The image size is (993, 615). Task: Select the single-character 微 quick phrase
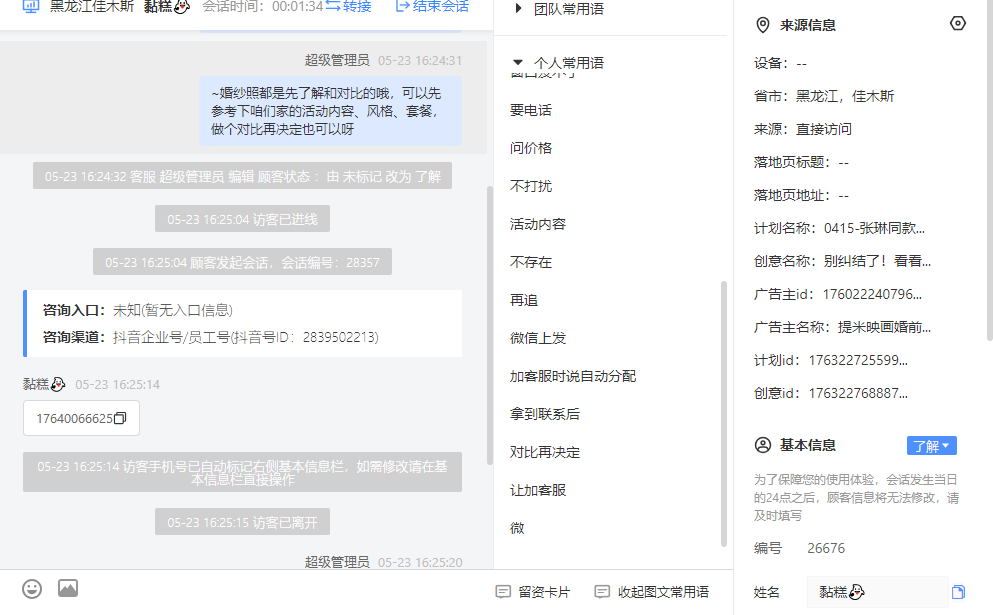(517, 528)
